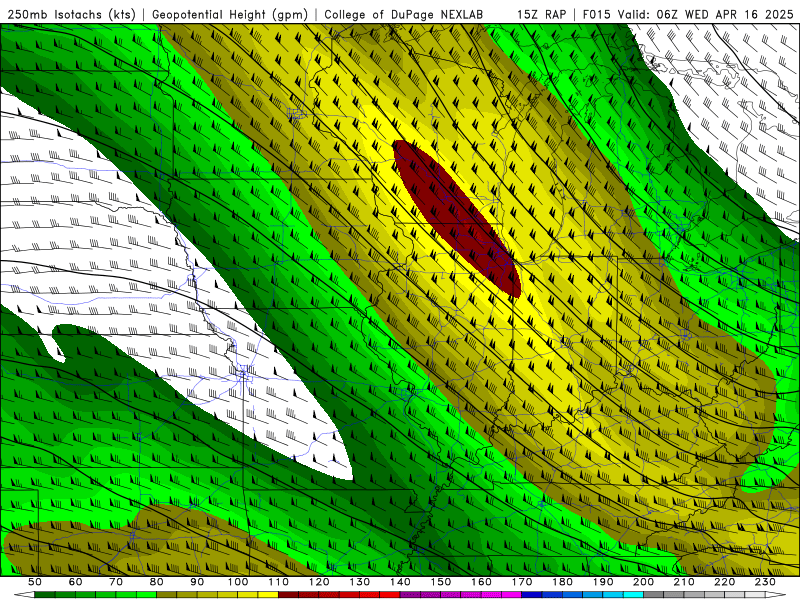The image size is (800, 600).
Task: Click the 180 label on the color scale
Action: pyautogui.click(x=562, y=582)
